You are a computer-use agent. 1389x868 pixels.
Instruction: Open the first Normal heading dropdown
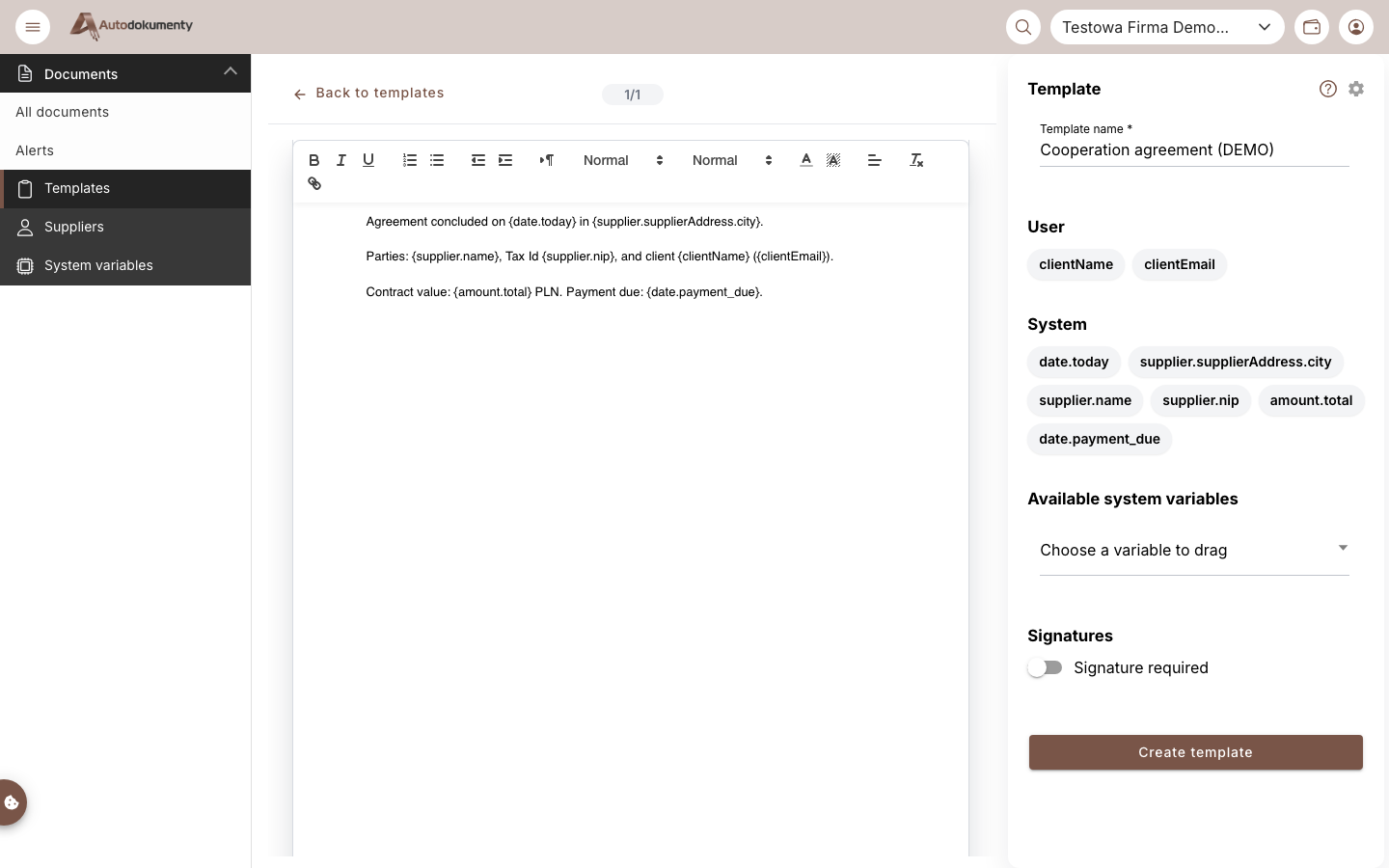coord(623,160)
